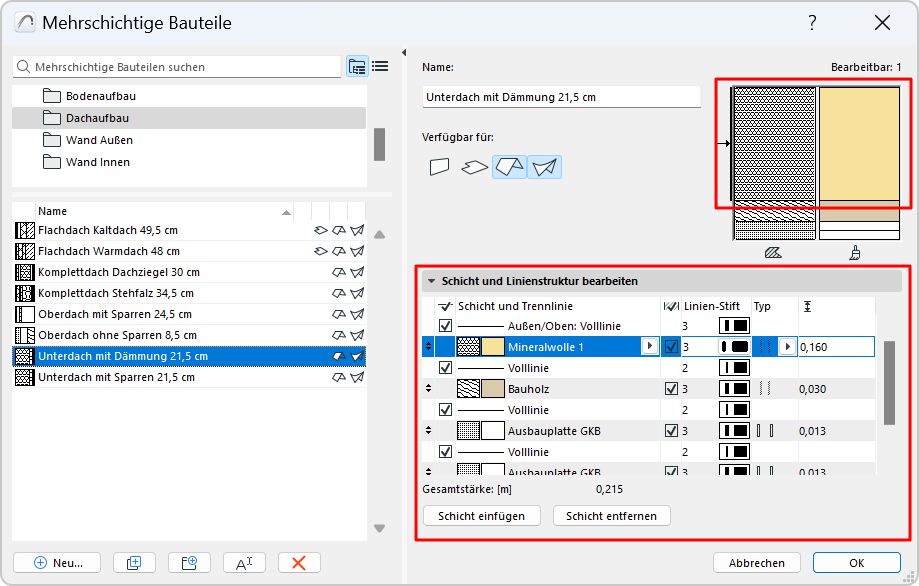Click the folder tree scrollbar thumb
The image size is (919, 586).
[x=380, y=144]
